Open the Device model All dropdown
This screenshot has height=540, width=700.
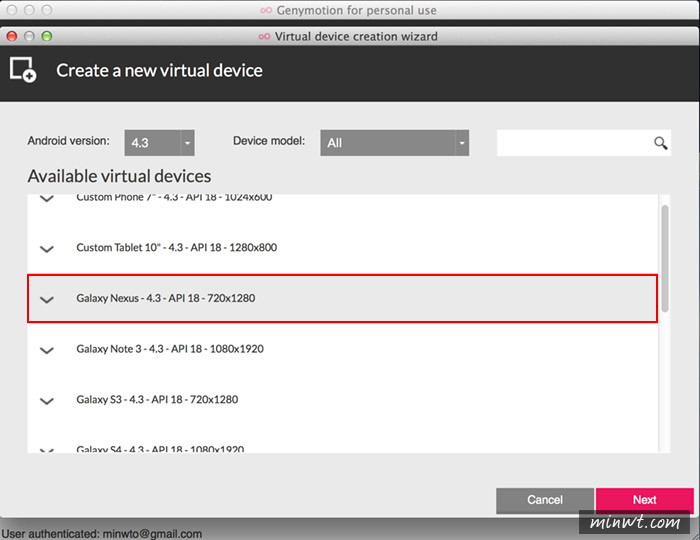tap(395, 143)
